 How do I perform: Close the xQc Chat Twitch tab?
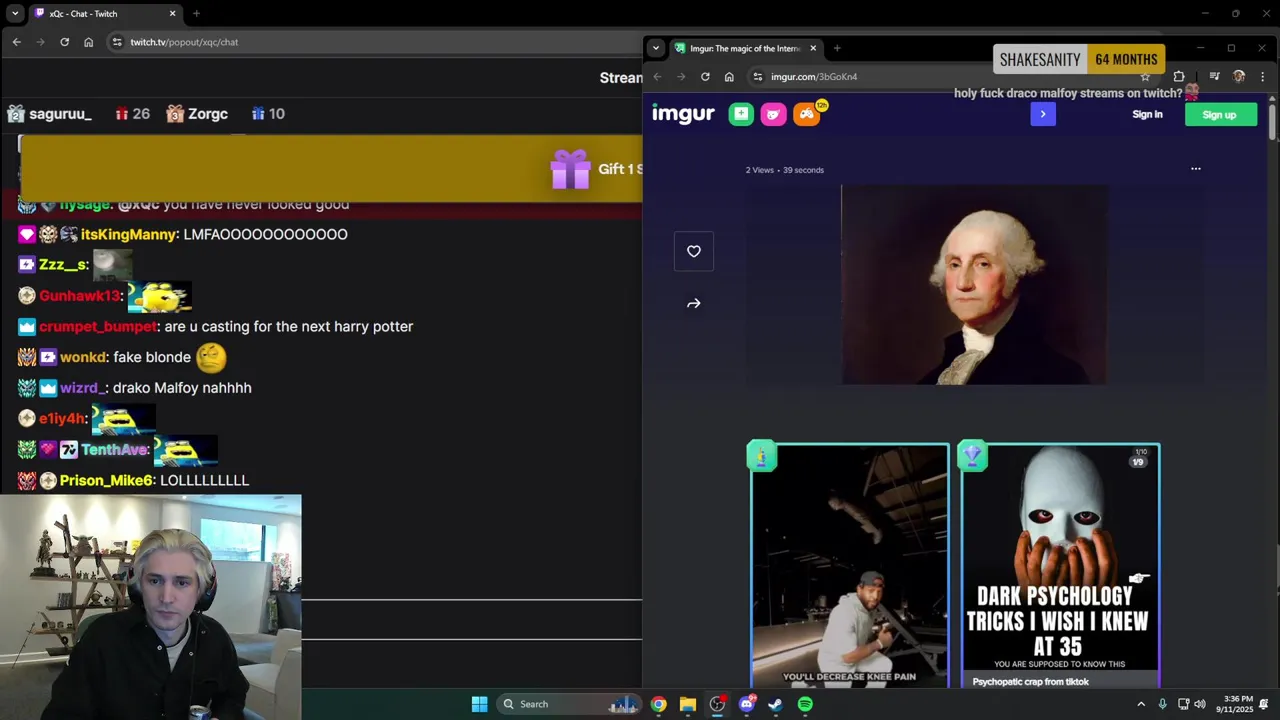click(172, 14)
